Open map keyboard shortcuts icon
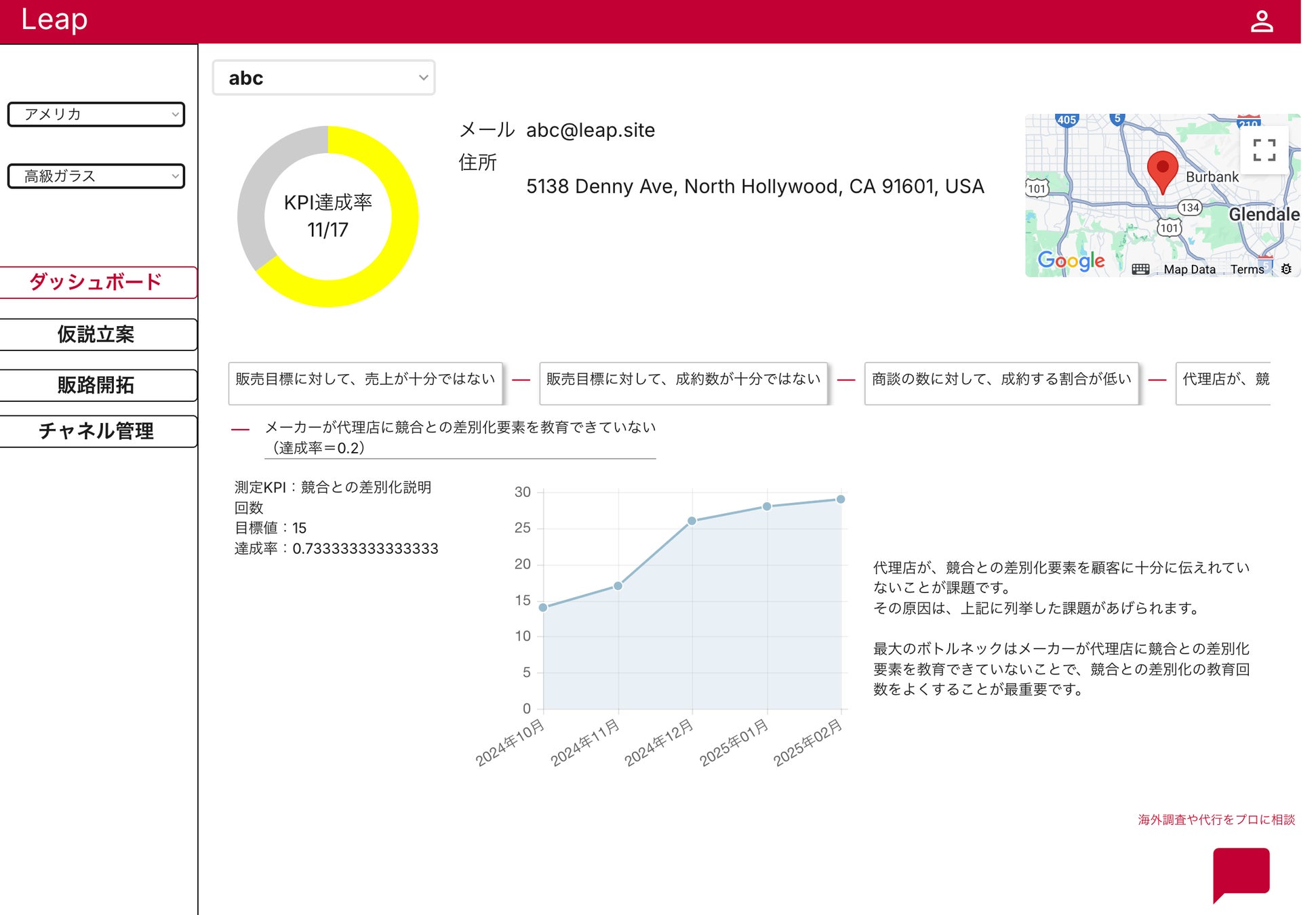This screenshot has width=1316, height=915. click(1140, 269)
